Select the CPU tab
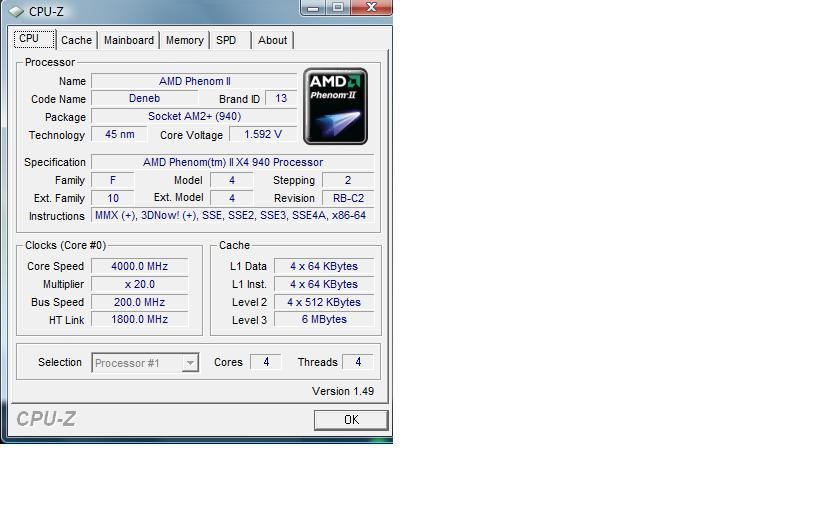Screen dimensions: 840x525 [34, 39]
